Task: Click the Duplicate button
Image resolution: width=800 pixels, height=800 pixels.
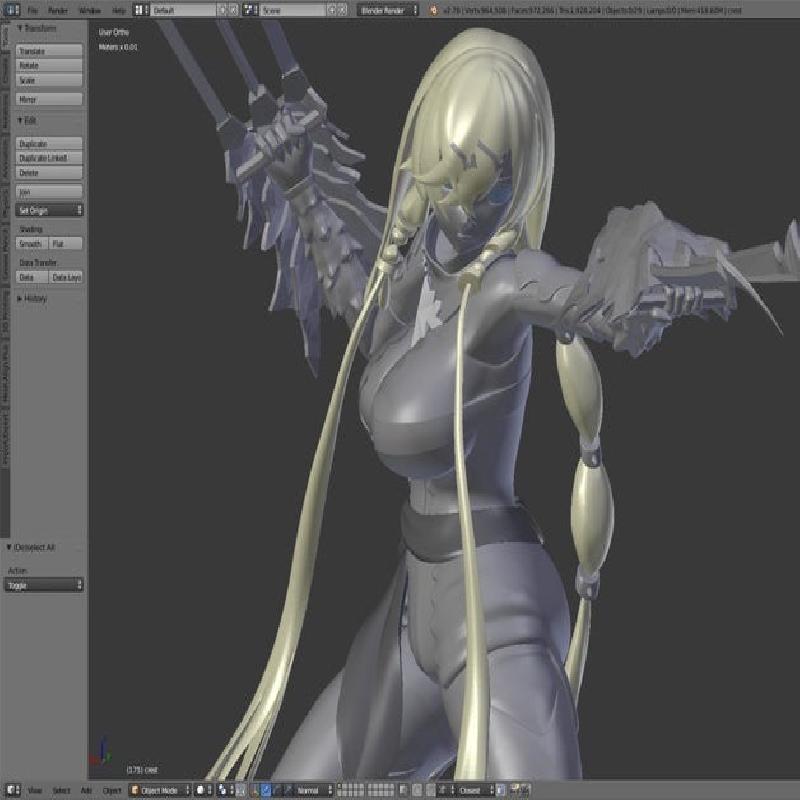Action: click(x=49, y=143)
